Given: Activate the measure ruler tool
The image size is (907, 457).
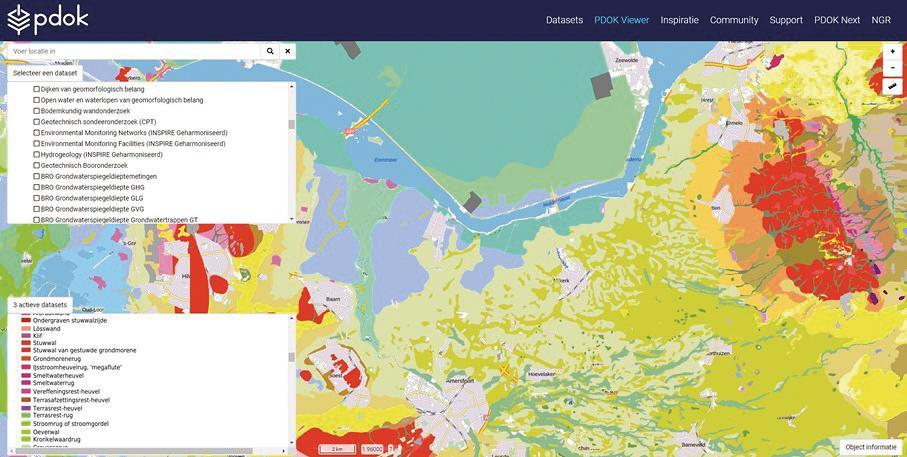Looking at the screenshot, I should click(x=892, y=87).
